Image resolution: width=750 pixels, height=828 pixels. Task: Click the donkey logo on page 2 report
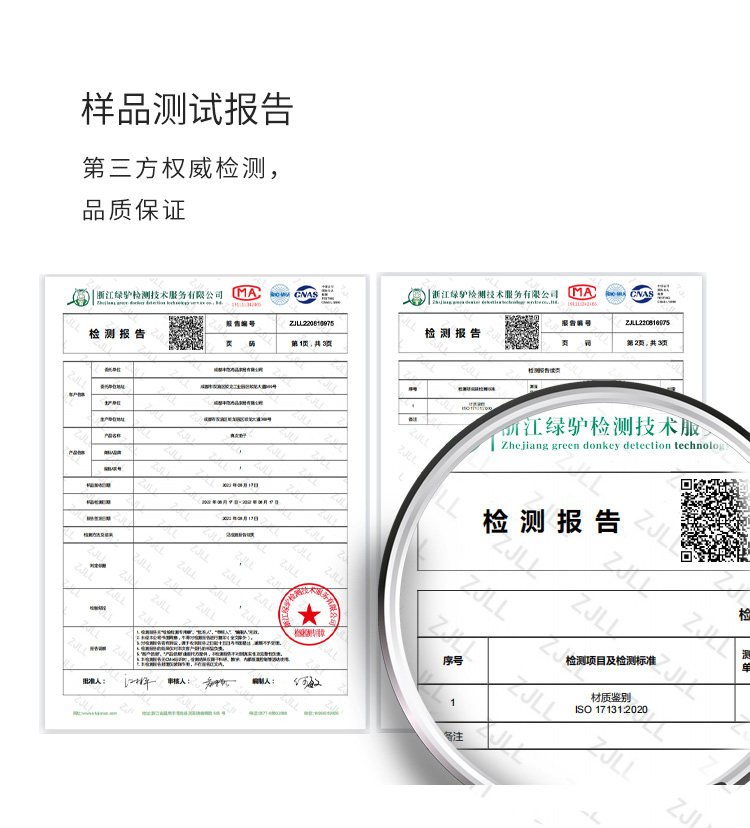[415, 296]
